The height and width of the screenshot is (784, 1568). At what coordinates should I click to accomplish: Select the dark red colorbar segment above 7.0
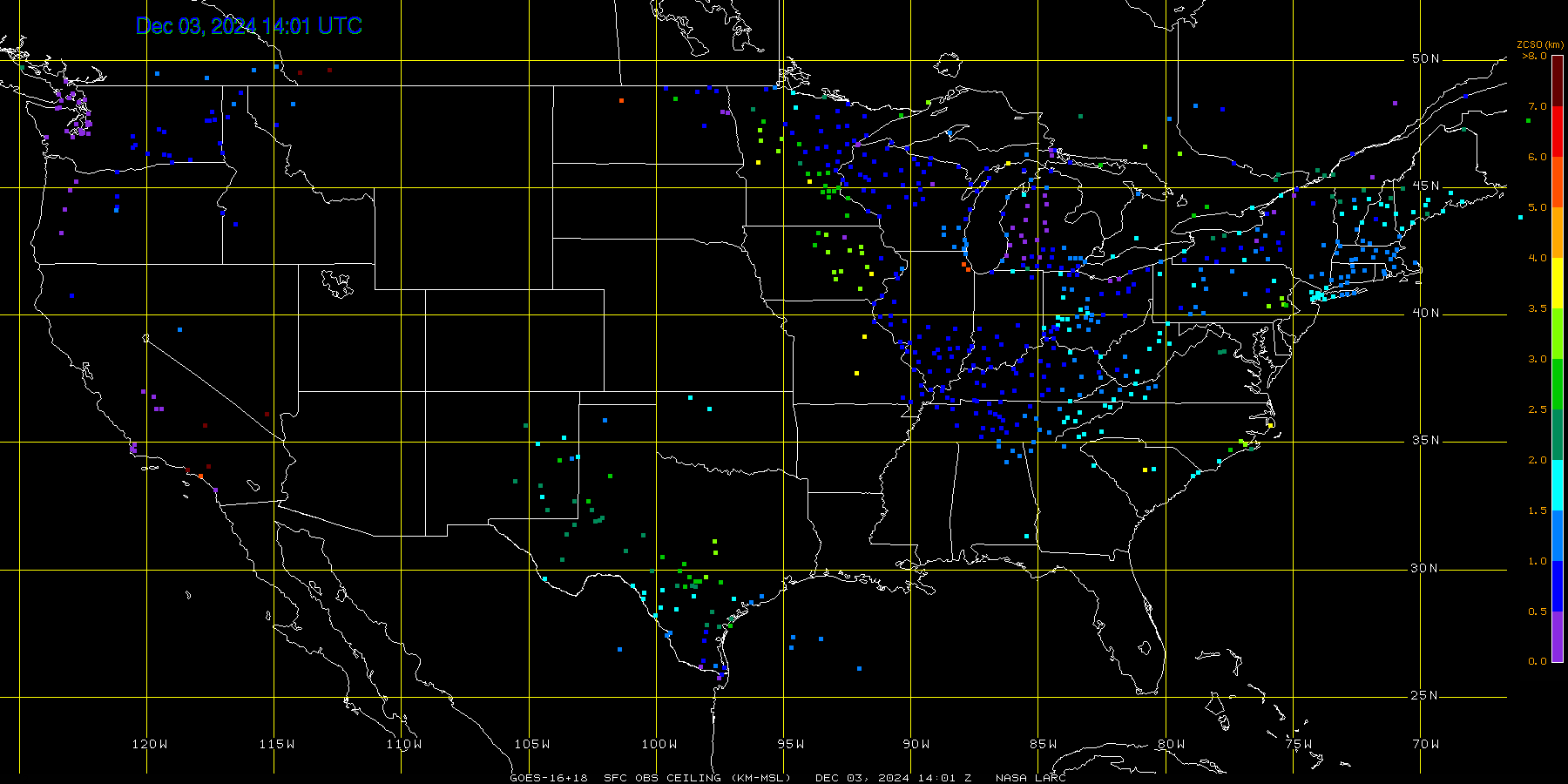[x=1558, y=81]
